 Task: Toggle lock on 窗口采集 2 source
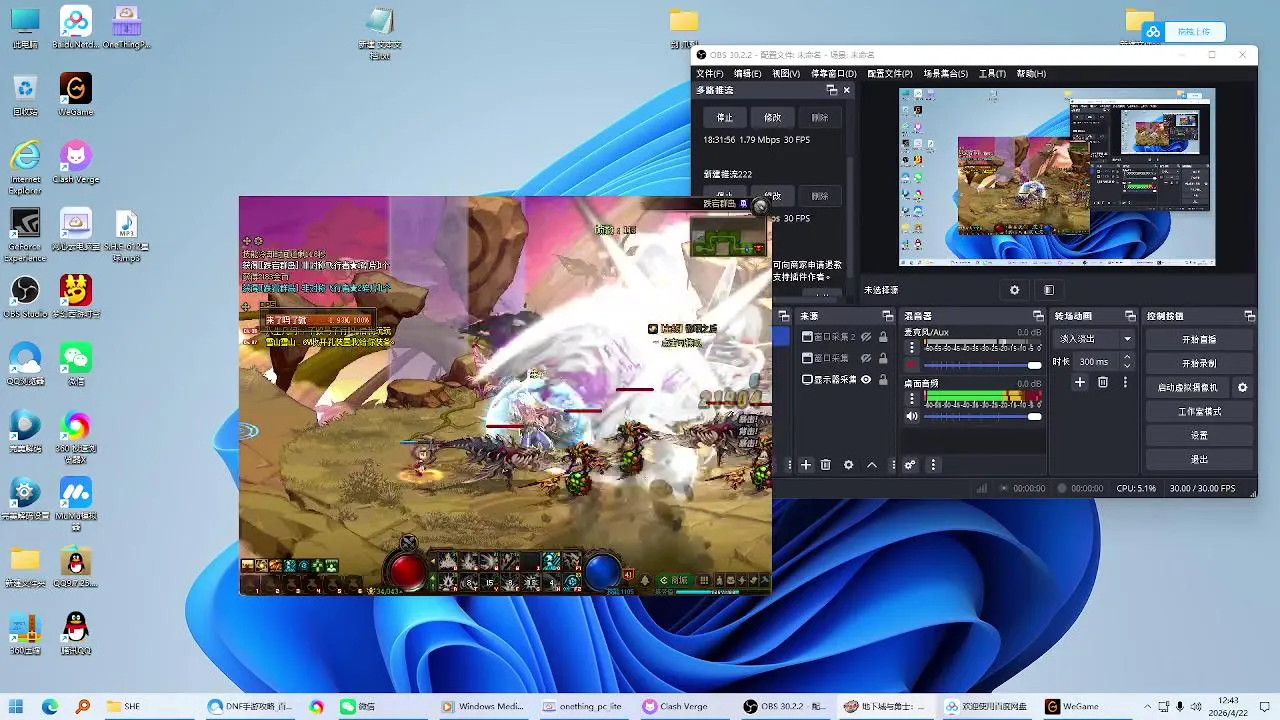point(883,337)
